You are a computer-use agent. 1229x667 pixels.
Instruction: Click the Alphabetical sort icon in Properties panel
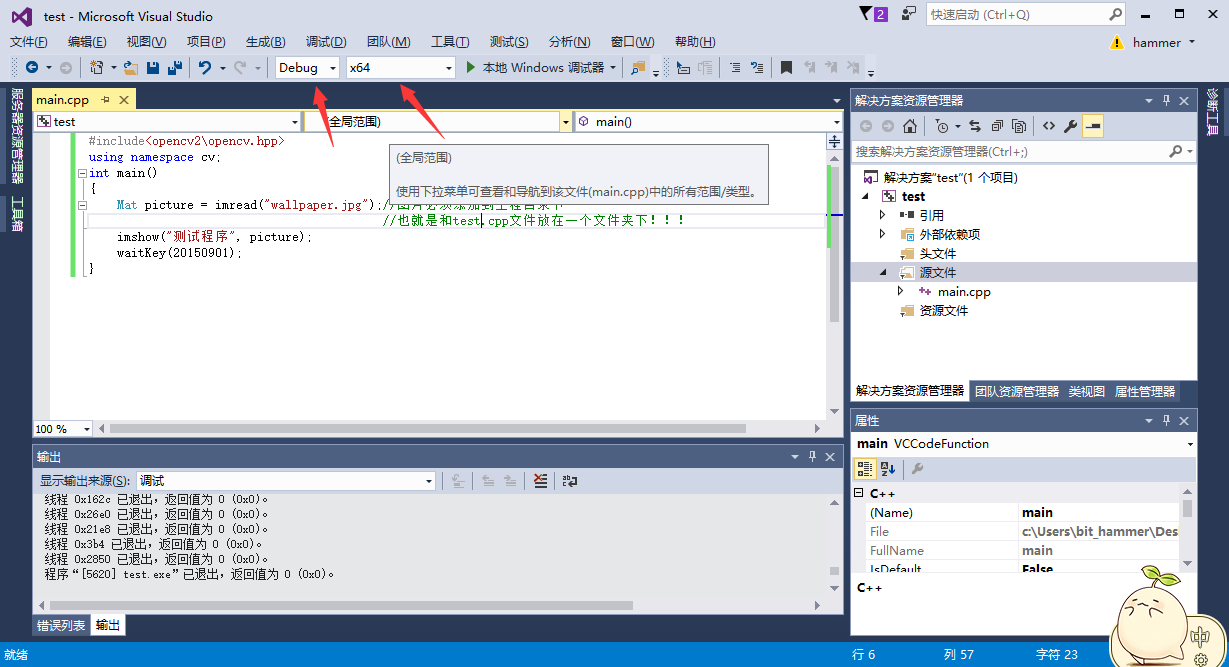pyautogui.click(x=888, y=468)
